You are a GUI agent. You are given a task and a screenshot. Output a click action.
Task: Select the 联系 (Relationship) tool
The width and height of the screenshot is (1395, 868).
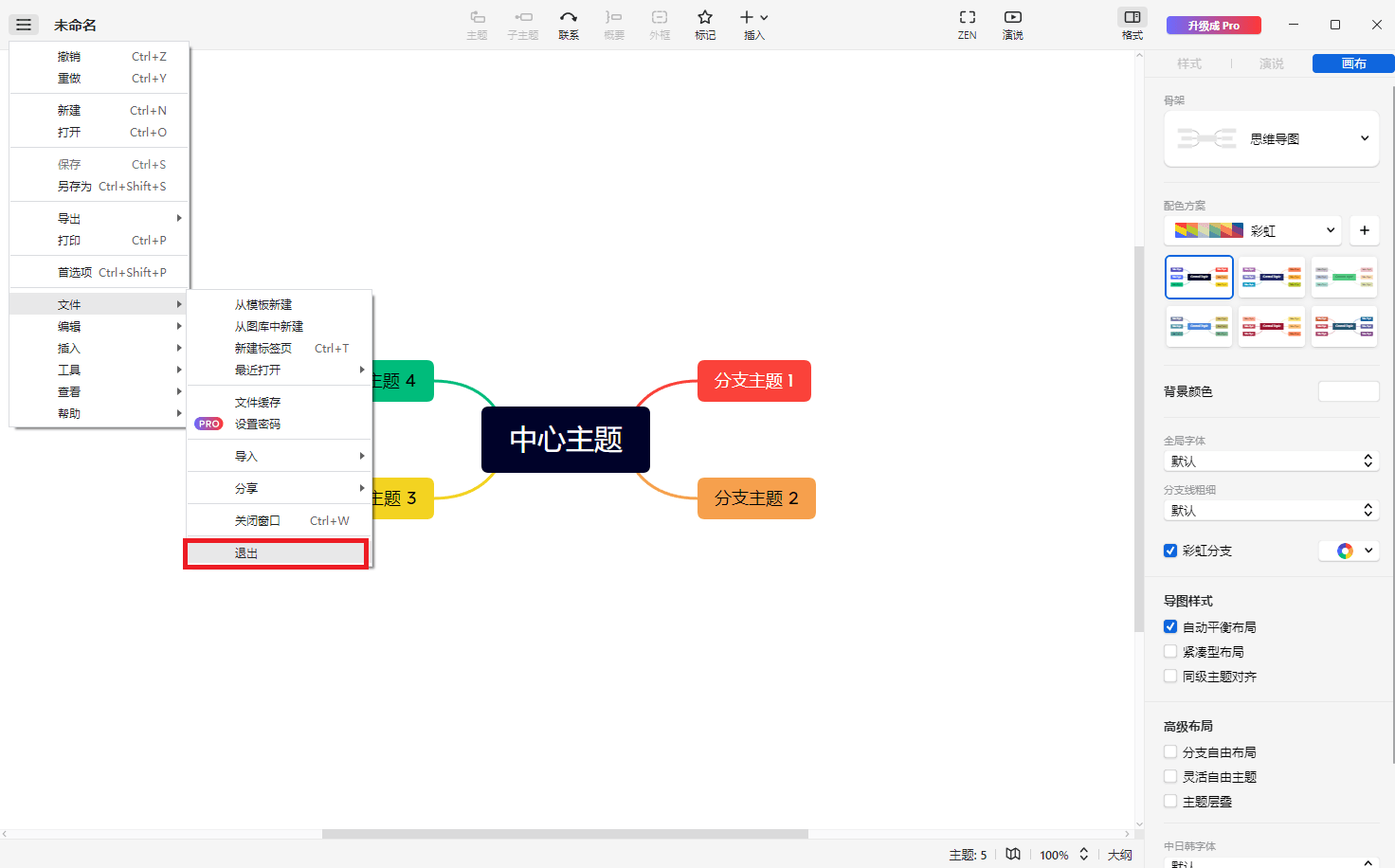(569, 25)
